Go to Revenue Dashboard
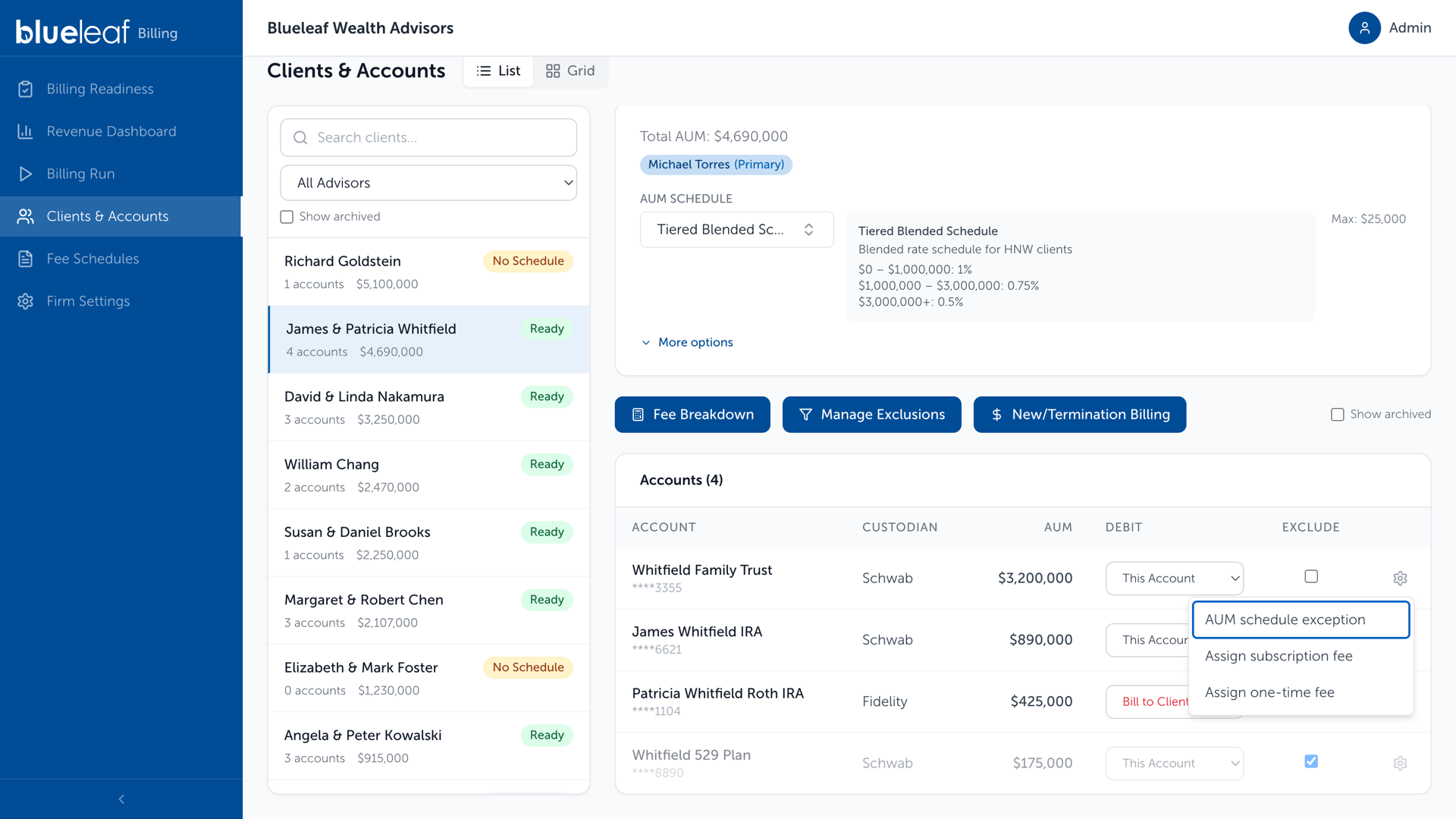This screenshot has height=819, width=1456. 121,131
